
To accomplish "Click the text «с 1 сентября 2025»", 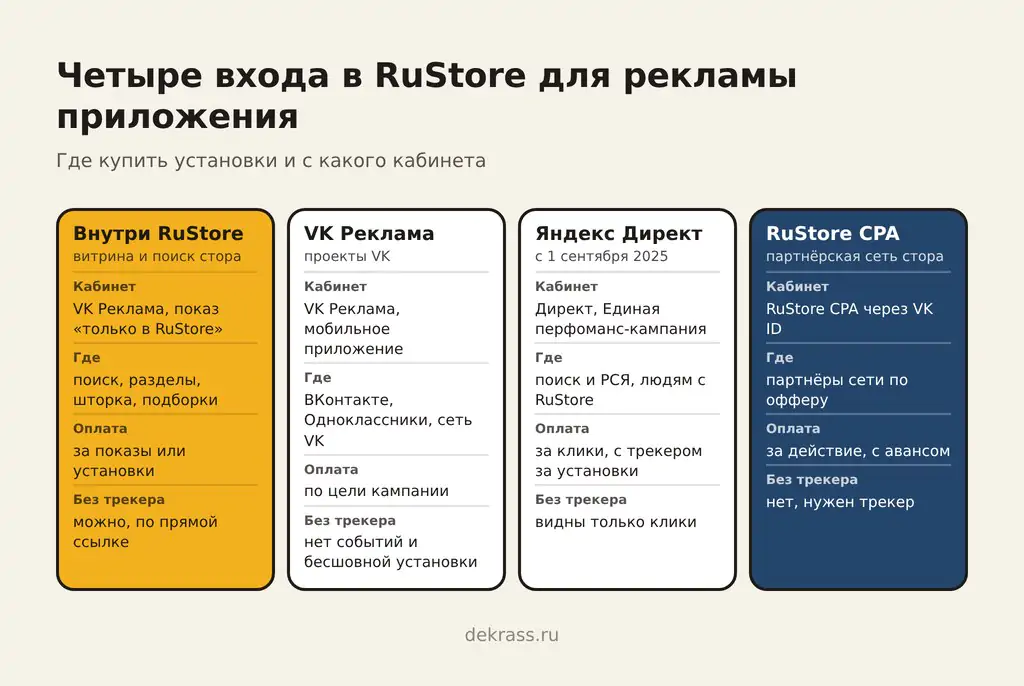I will (601, 256).
